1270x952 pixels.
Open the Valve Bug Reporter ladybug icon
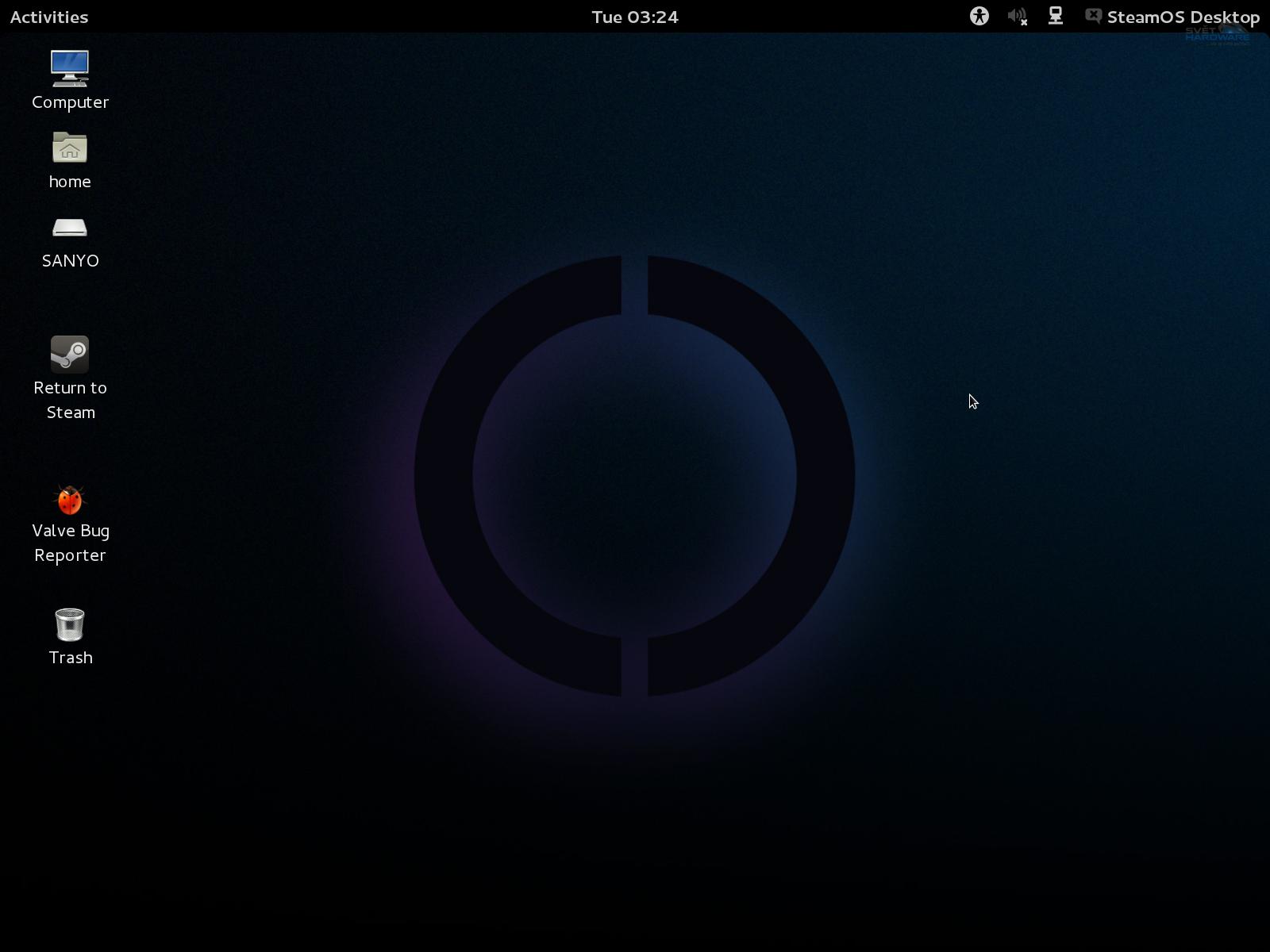click(70, 499)
